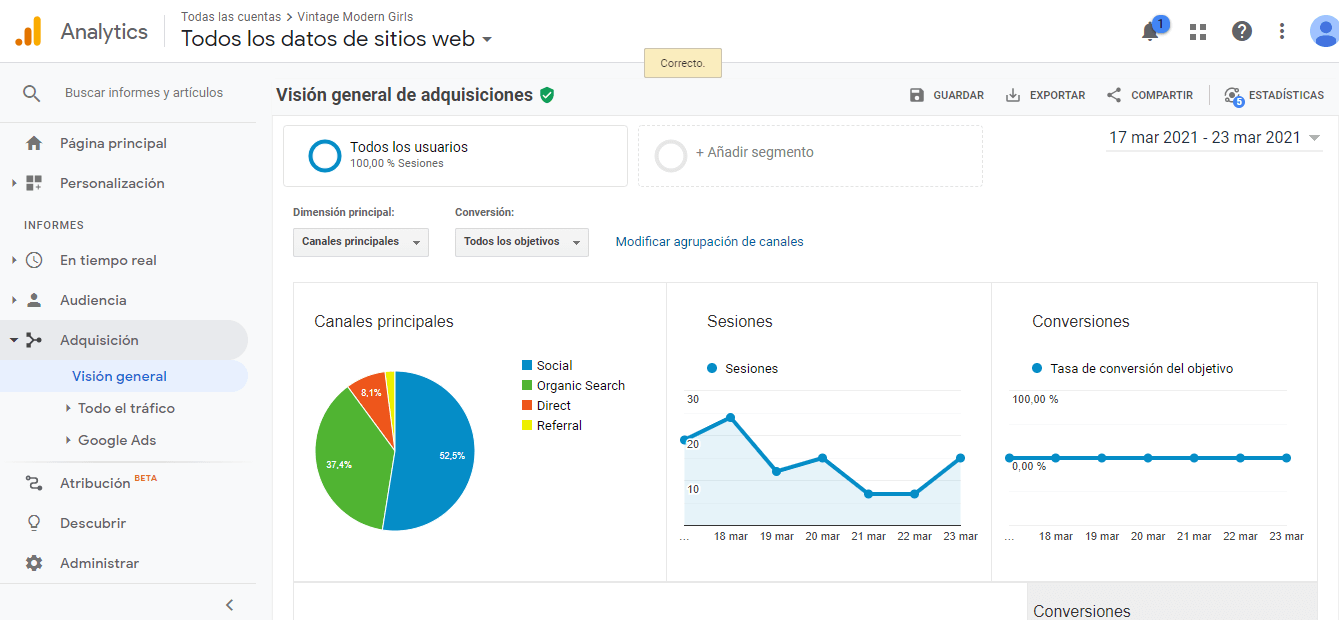The width and height of the screenshot is (1339, 620).
Task: Open Estadísticas insights panel
Action: coord(1231,94)
